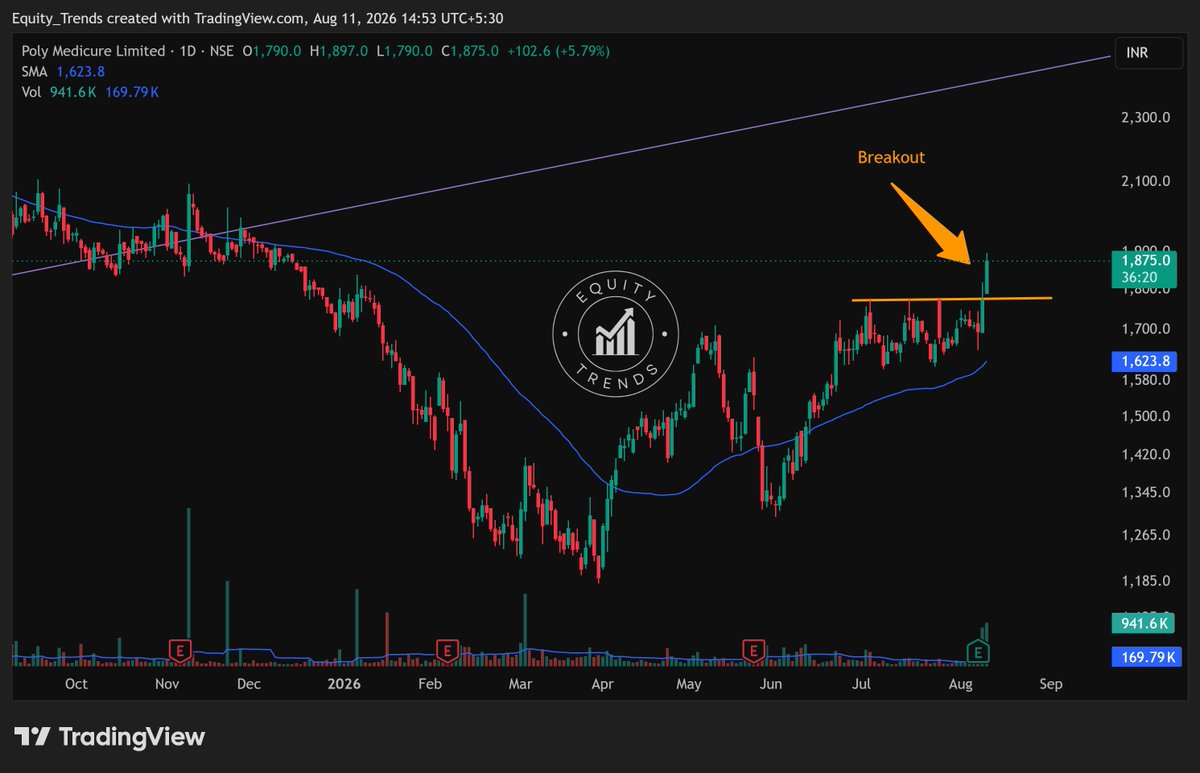Click the blue 1,623.8 SMA price label
The image size is (1200, 773).
click(1146, 360)
